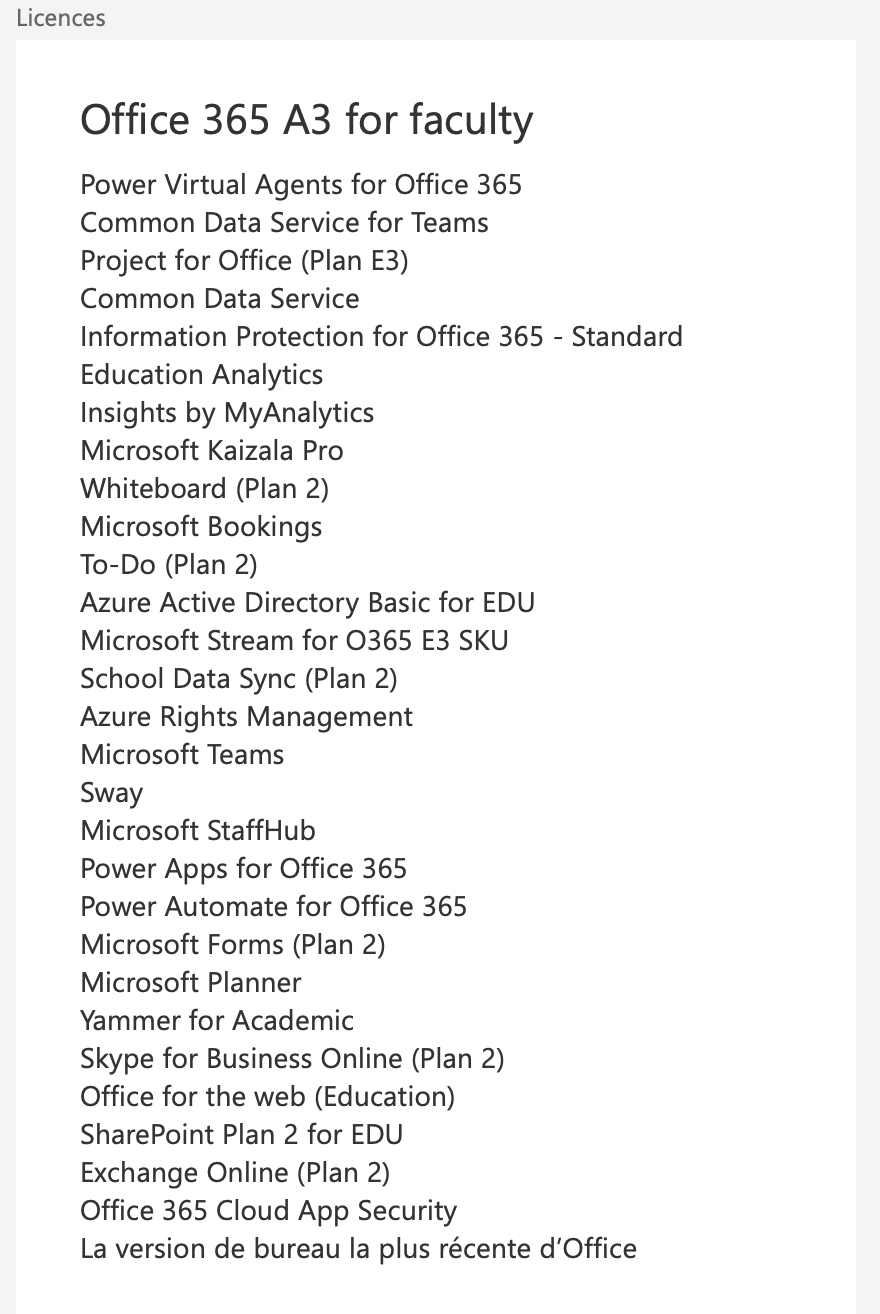Click the Education Analytics item
Image resolution: width=880 pixels, height=1314 pixels.
click(x=202, y=375)
